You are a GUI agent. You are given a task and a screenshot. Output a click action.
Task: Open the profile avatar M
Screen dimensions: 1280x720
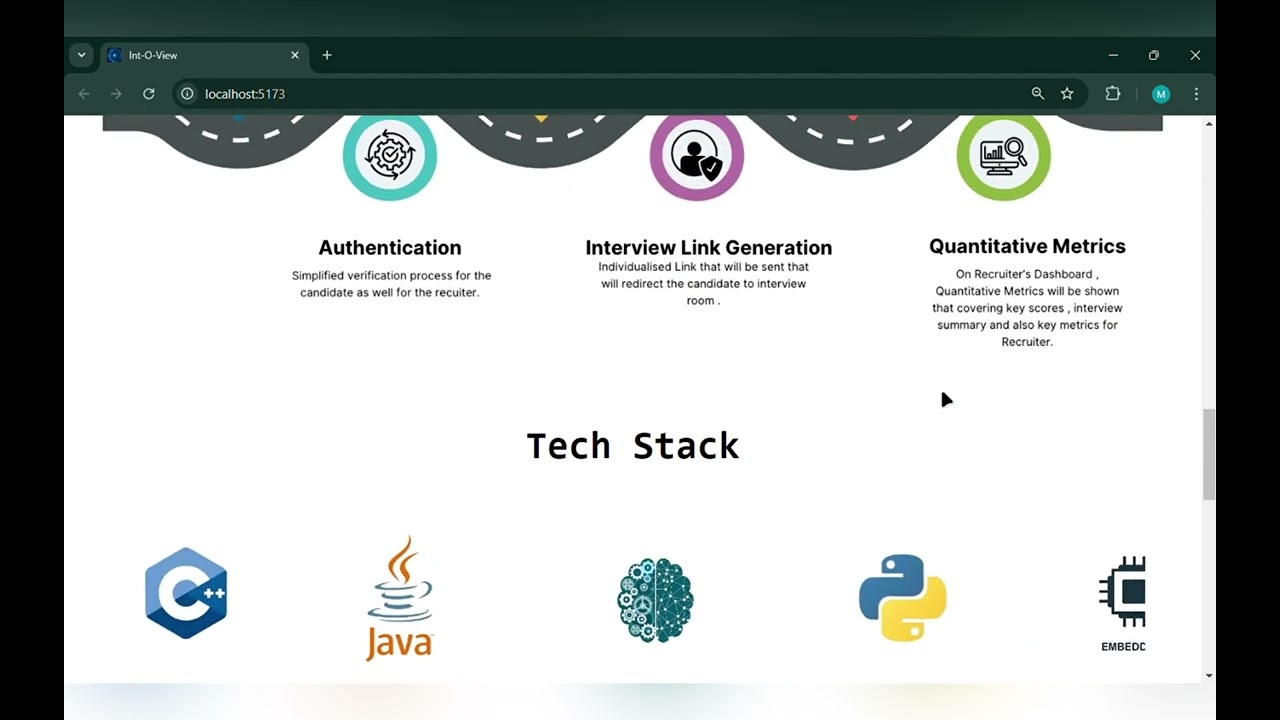(1161, 94)
